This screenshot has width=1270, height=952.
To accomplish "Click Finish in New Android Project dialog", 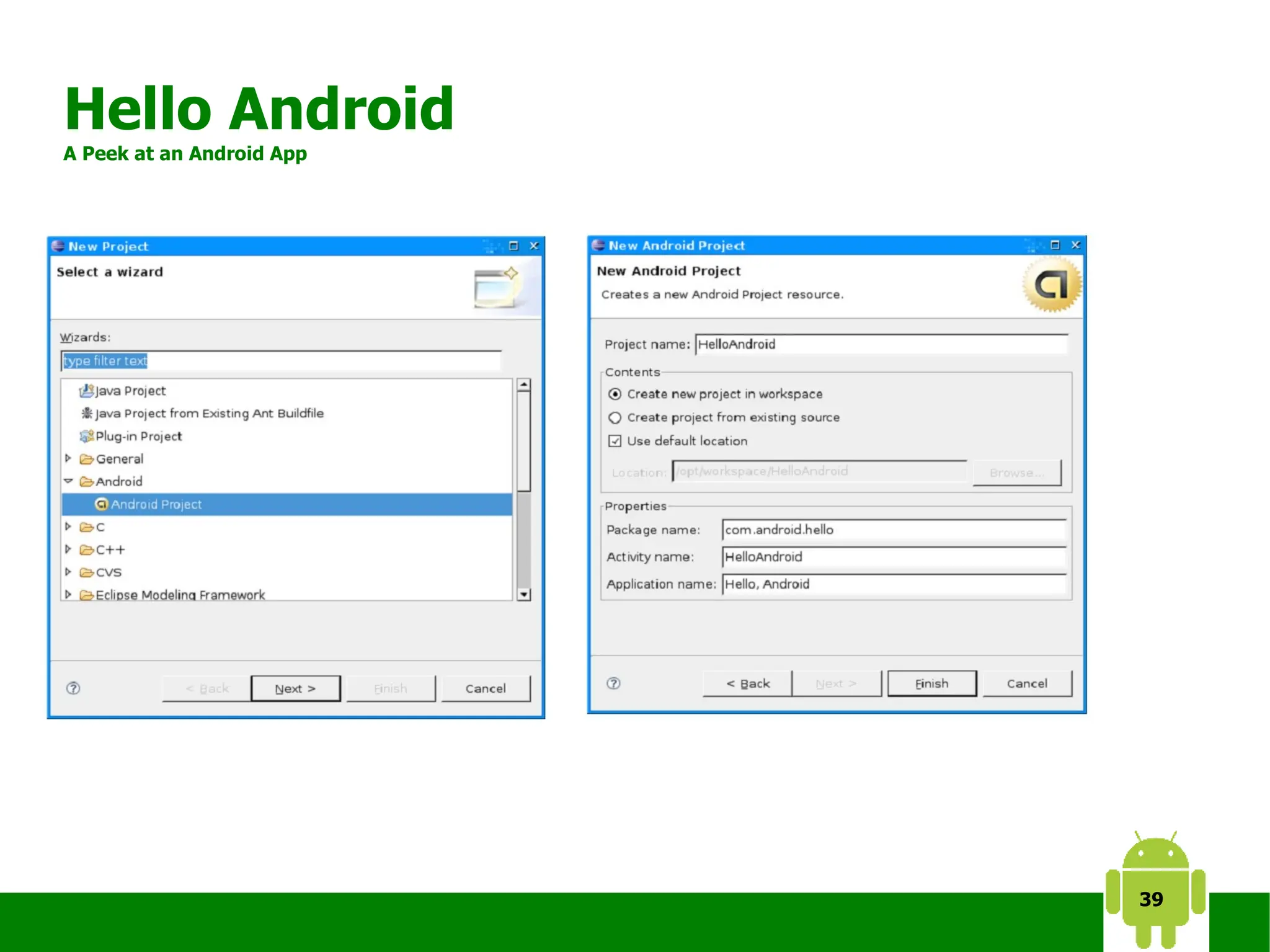I will 932,683.
